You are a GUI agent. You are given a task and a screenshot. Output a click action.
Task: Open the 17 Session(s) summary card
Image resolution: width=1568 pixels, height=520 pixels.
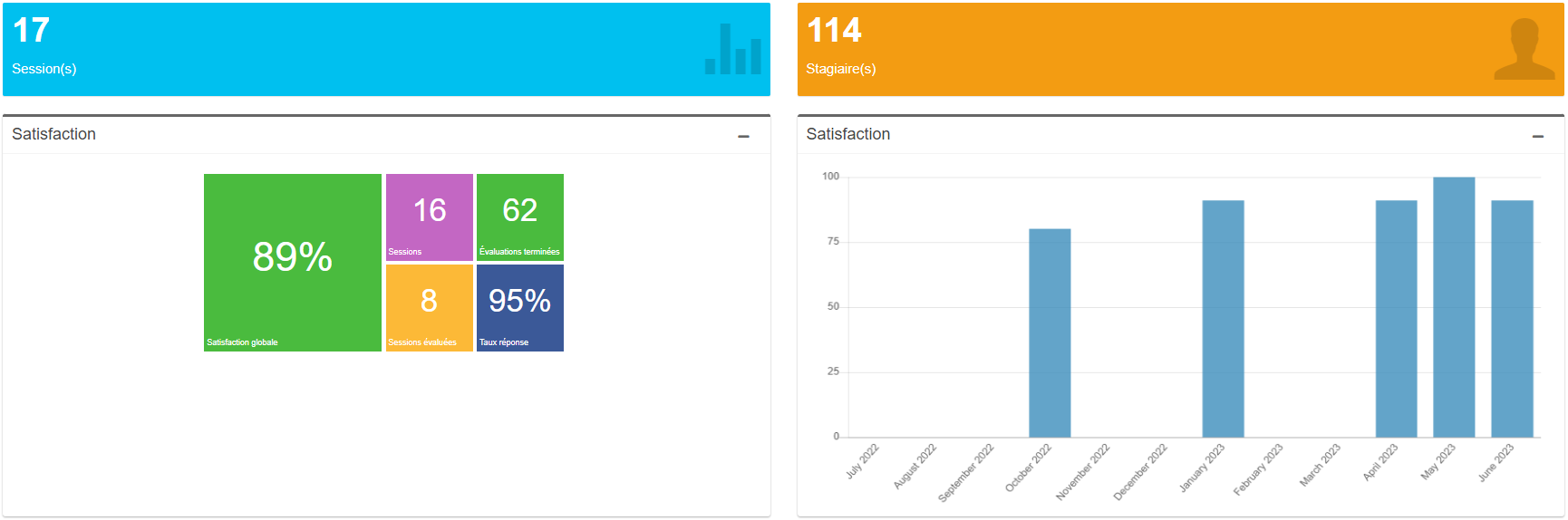[x=386, y=50]
